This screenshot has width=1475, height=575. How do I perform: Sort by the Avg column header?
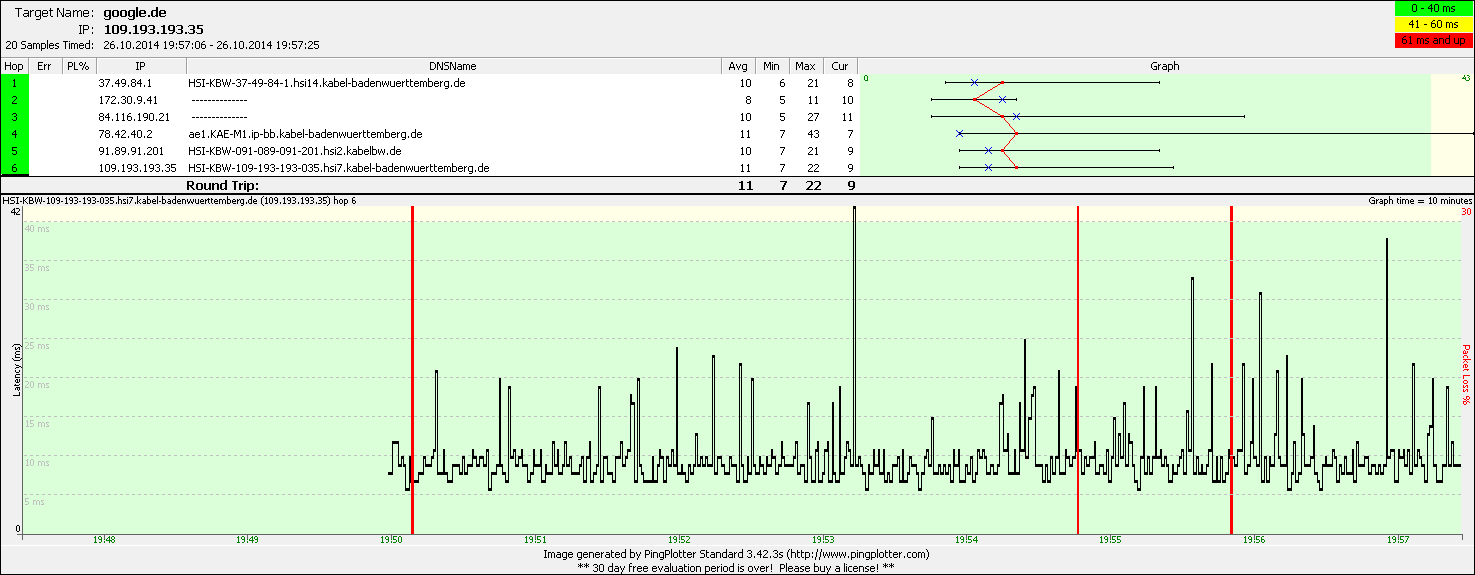coord(738,66)
